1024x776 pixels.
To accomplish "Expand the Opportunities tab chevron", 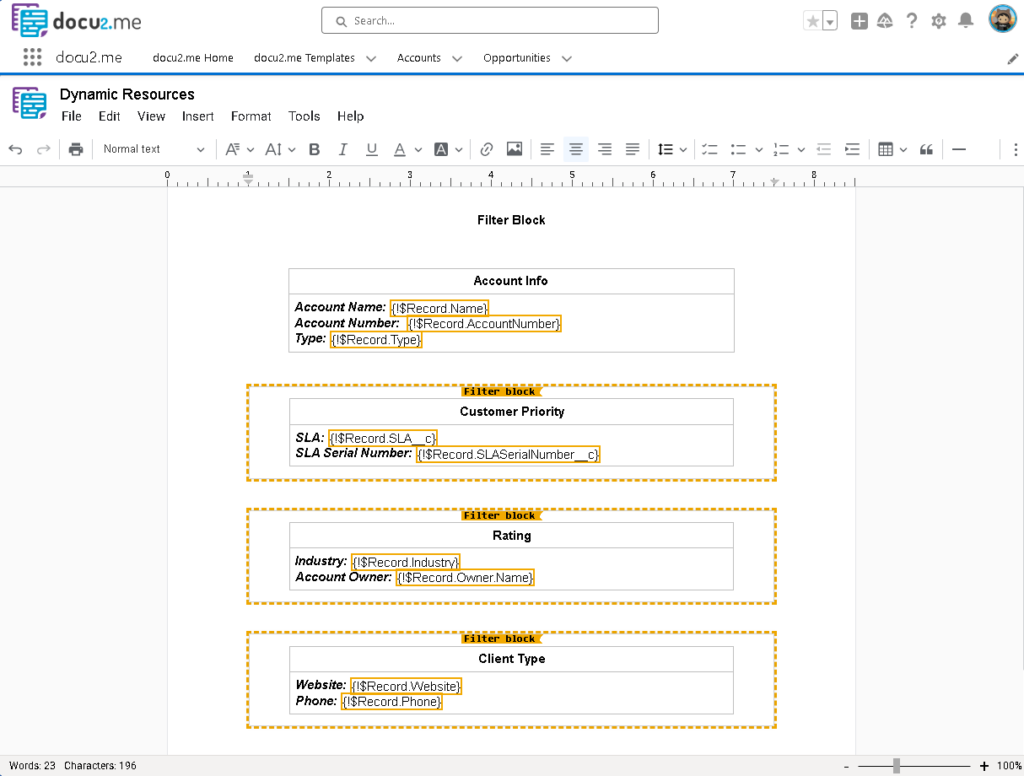I will [x=567, y=59].
